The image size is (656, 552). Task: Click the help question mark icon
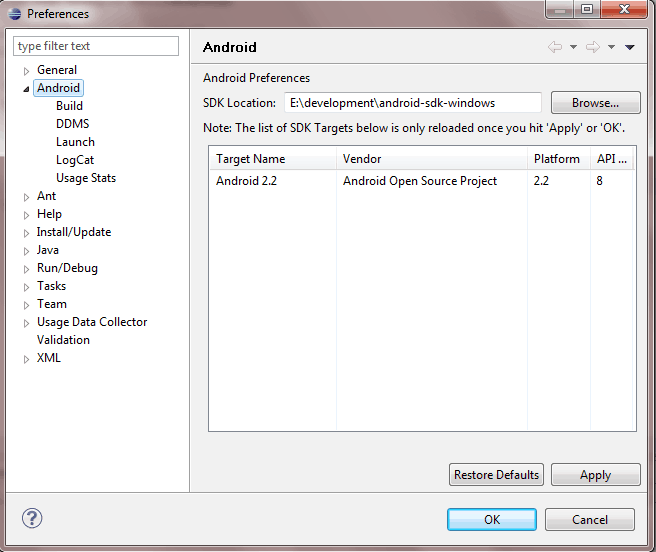pos(32,518)
